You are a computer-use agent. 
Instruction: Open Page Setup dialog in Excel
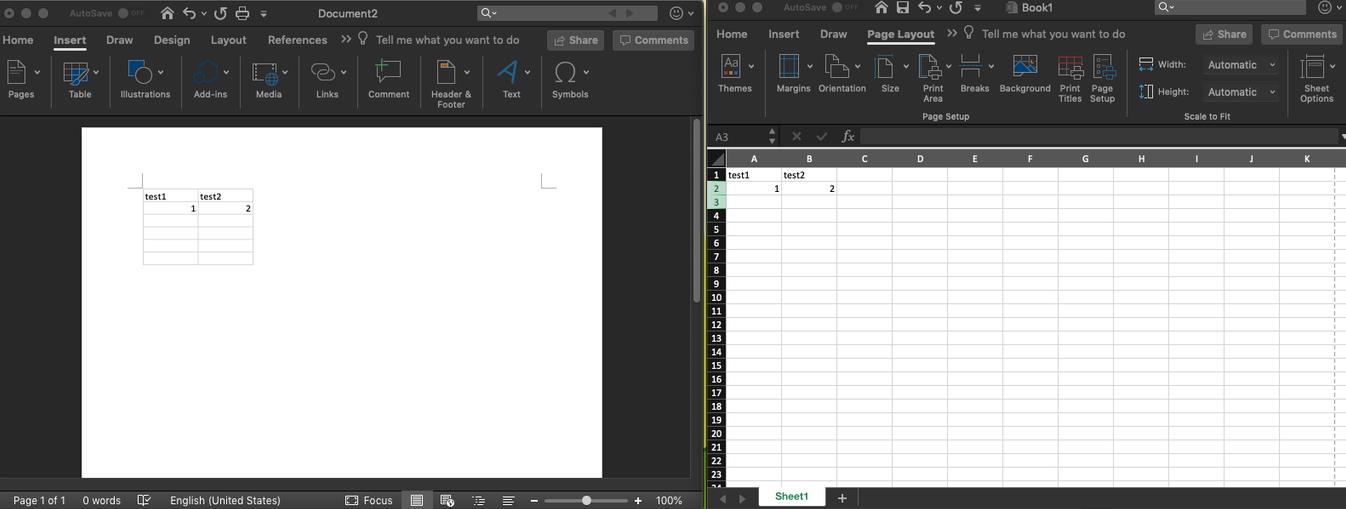point(1103,78)
